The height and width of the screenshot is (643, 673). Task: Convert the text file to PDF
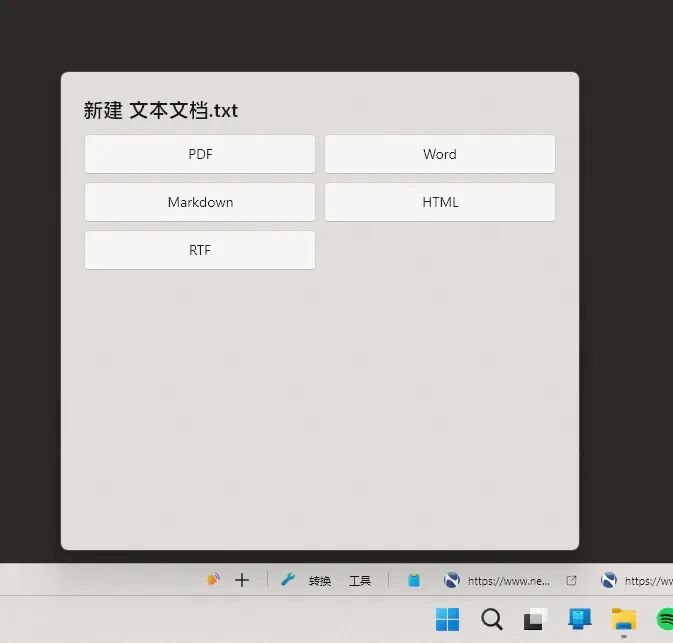(200, 154)
